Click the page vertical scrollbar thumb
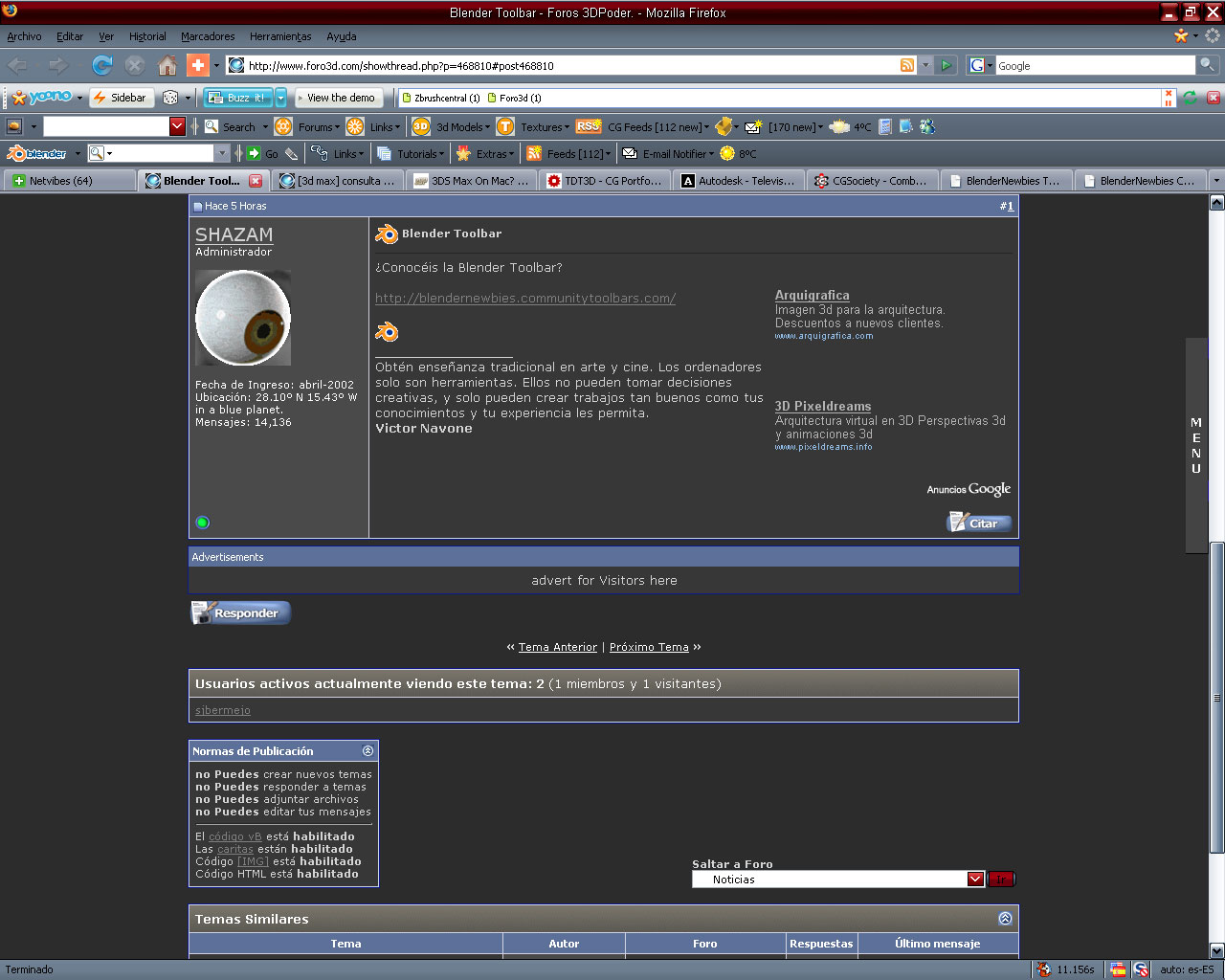Image resolution: width=1225 pixels, height=980 pixels. pos(1217,698)
